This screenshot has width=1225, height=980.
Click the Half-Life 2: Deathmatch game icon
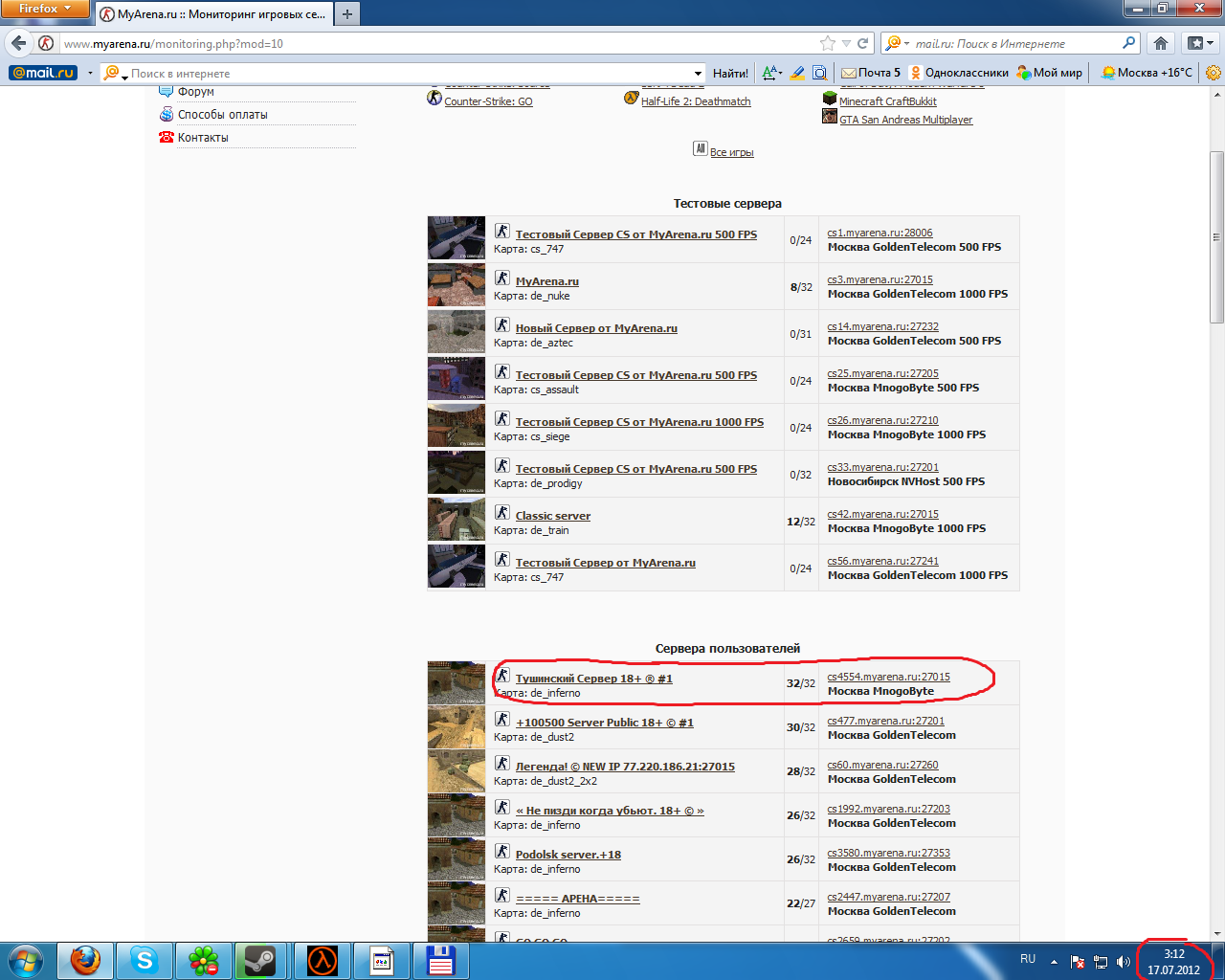[632, 98]
